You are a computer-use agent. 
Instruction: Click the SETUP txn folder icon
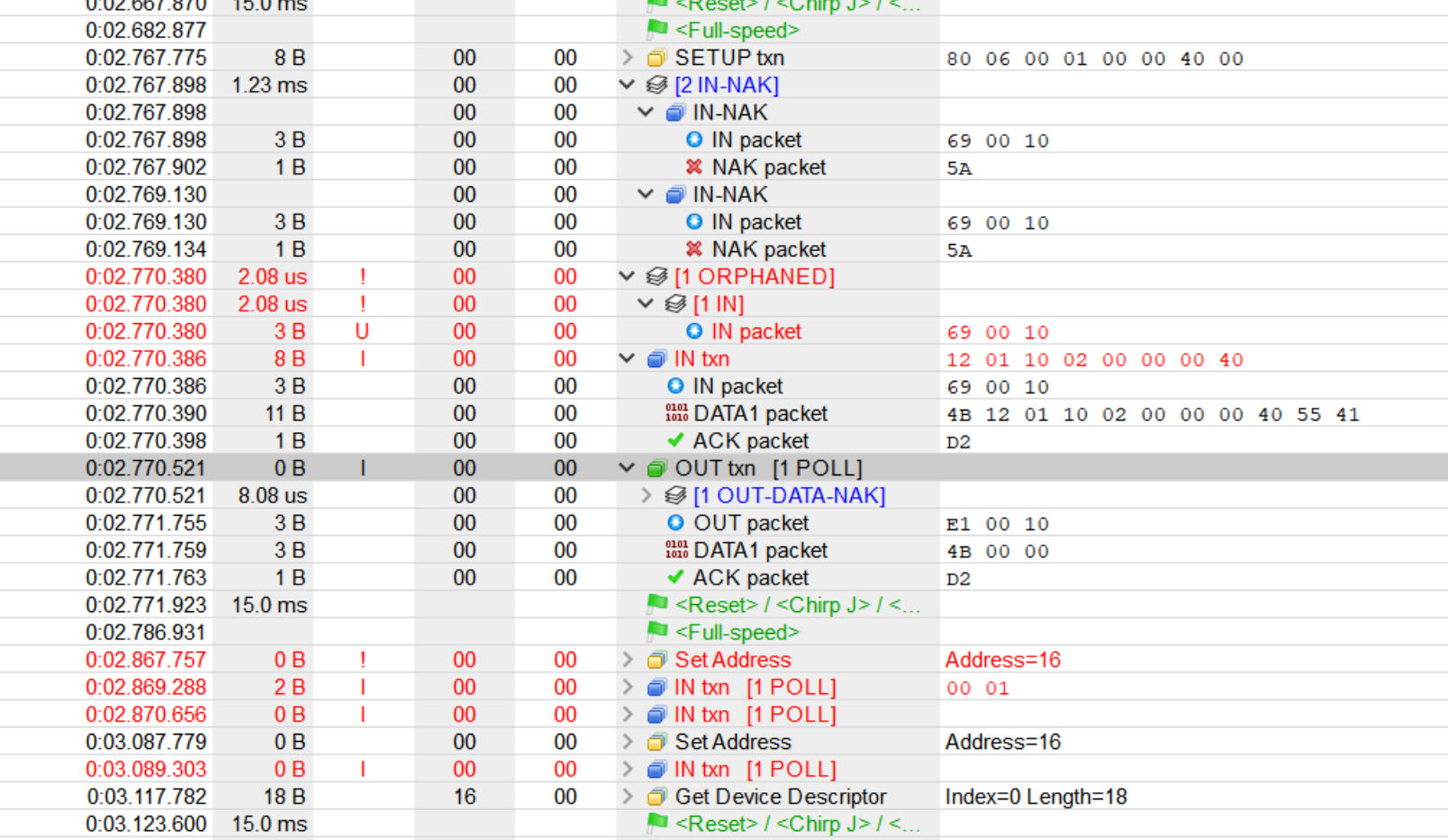(656, 59)
